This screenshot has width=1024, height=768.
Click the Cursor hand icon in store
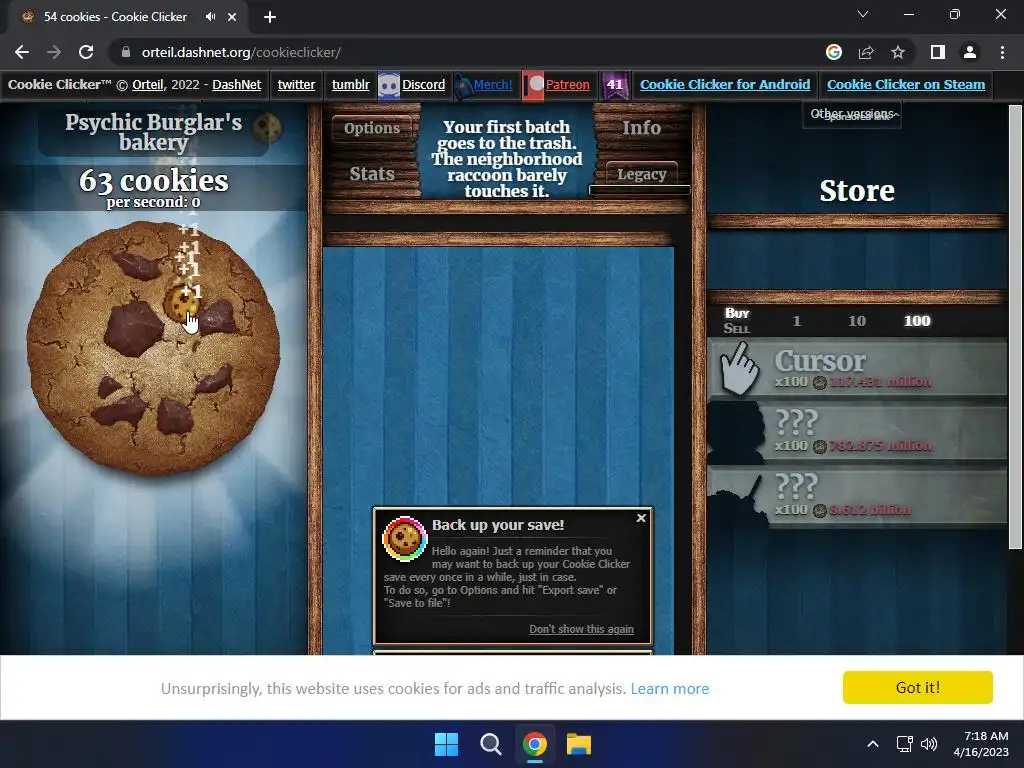(739, 368)
